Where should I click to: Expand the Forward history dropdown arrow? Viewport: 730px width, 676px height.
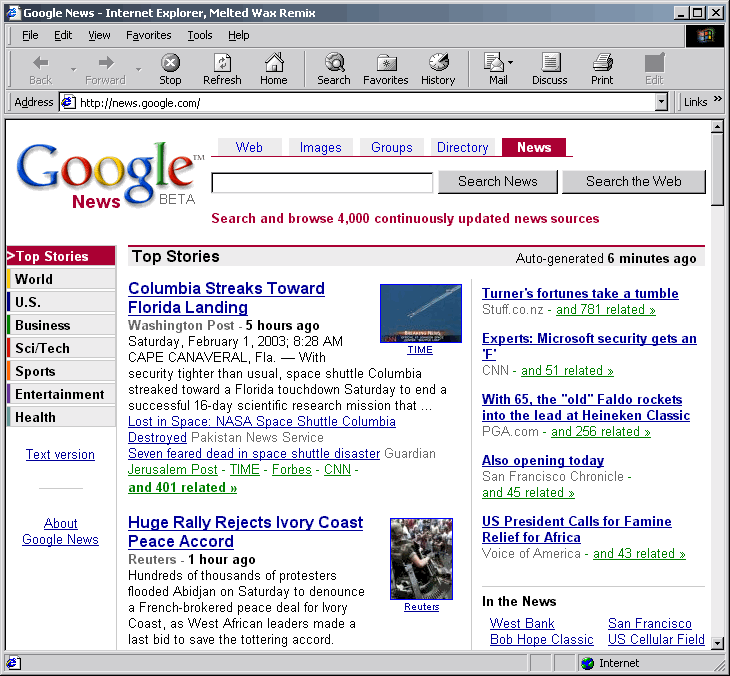139,69
